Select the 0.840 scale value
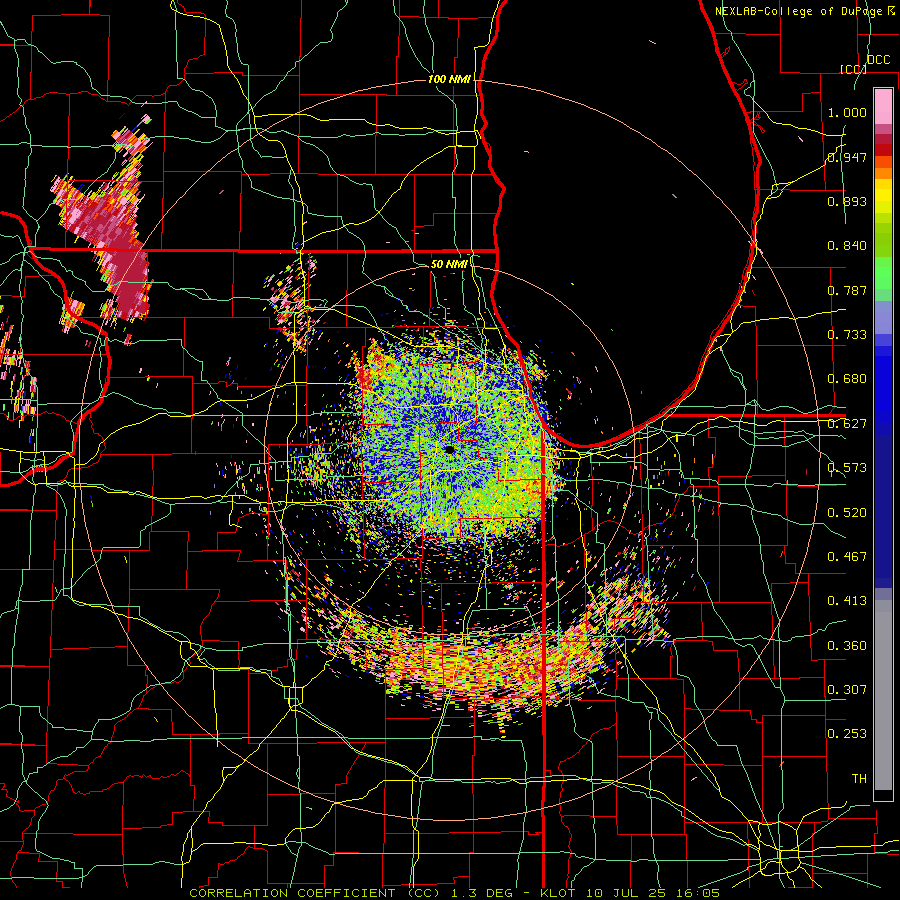This screenshot has width=900, height=900. tap(847, 246)
